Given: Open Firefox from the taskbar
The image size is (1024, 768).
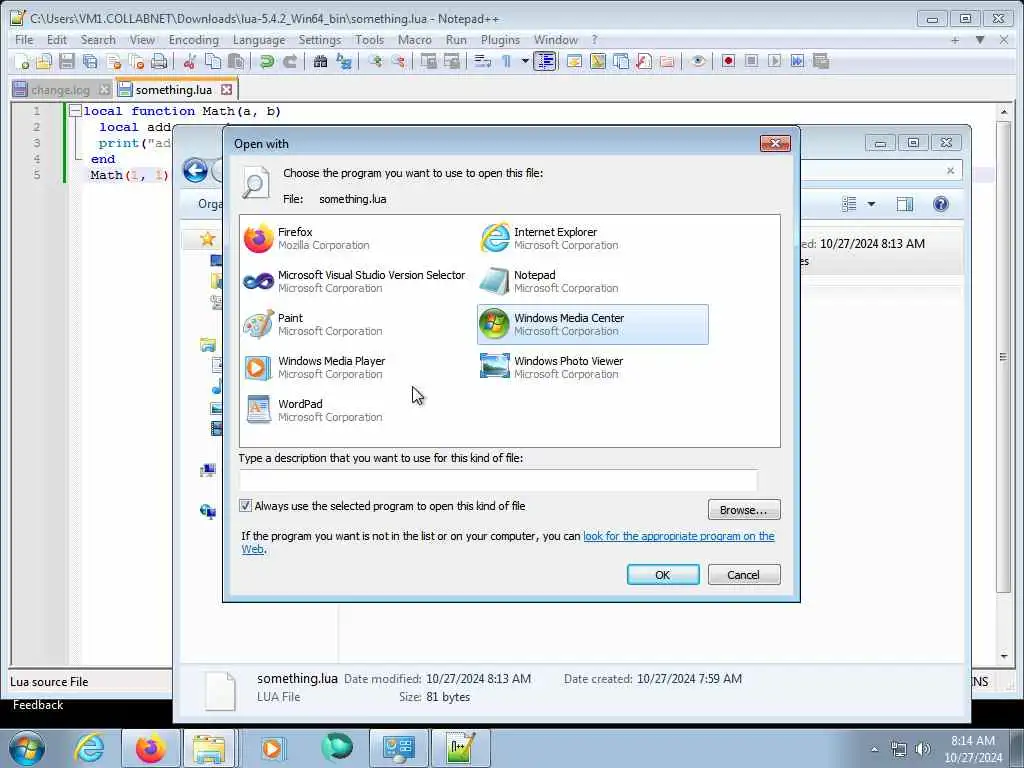Looking at the screenshot, I should tap(150, 748).
